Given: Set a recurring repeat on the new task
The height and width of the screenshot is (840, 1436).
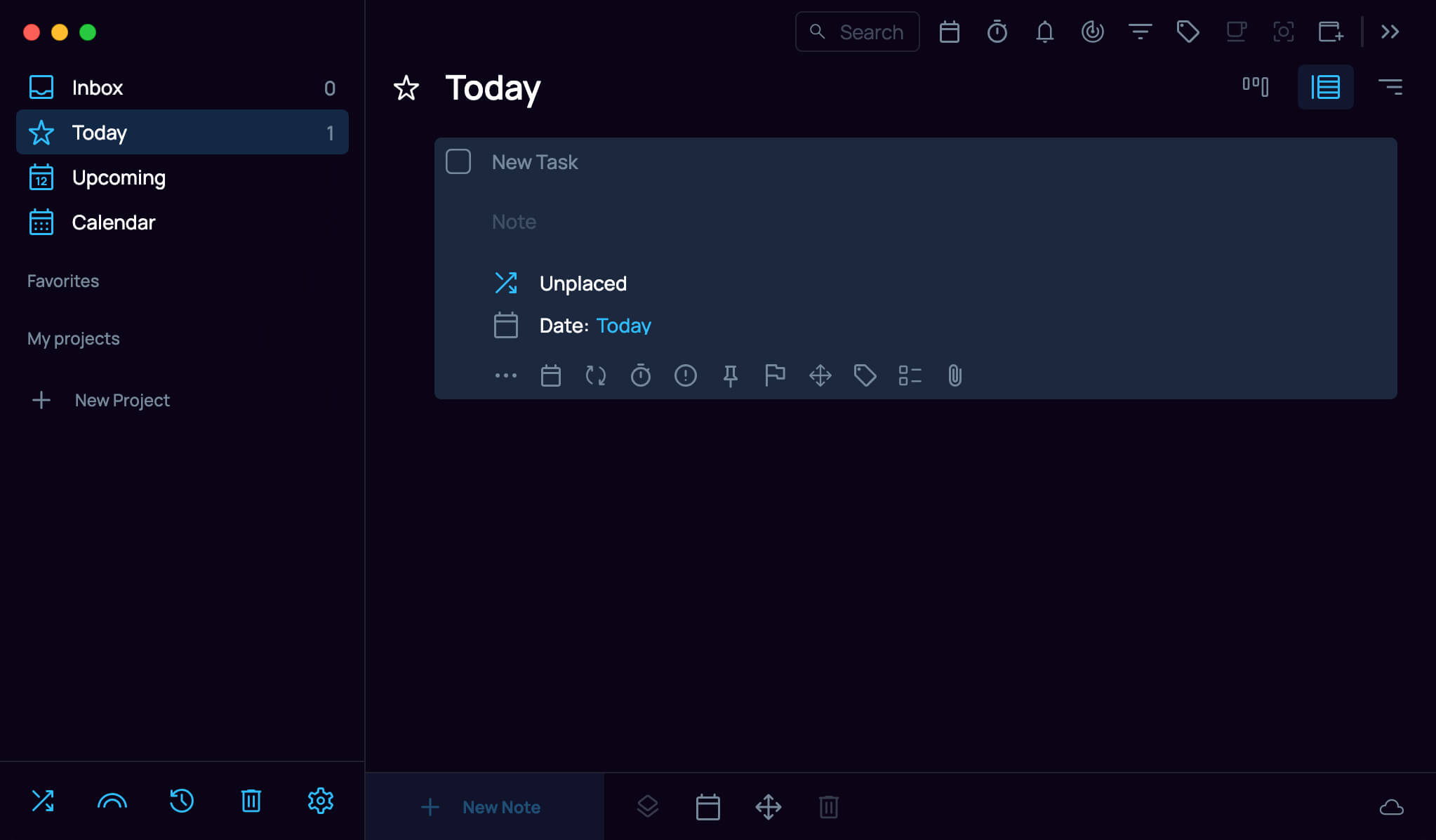Looking at the screenshot, I should 594,375.
